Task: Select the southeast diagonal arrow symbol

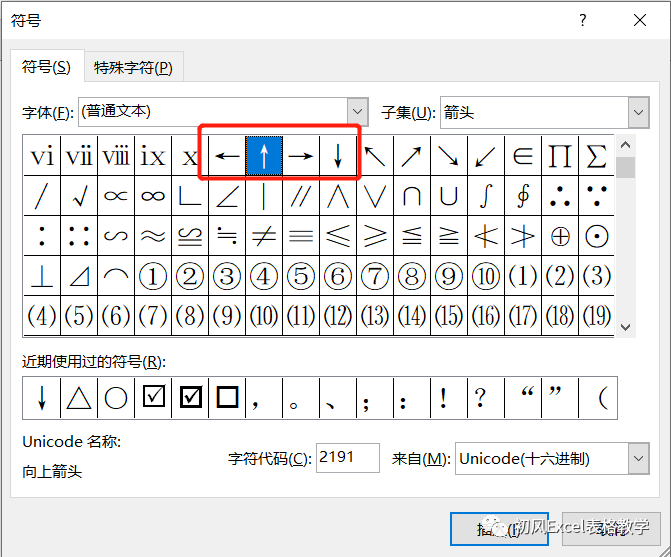Action: click(x=449, y=156)
